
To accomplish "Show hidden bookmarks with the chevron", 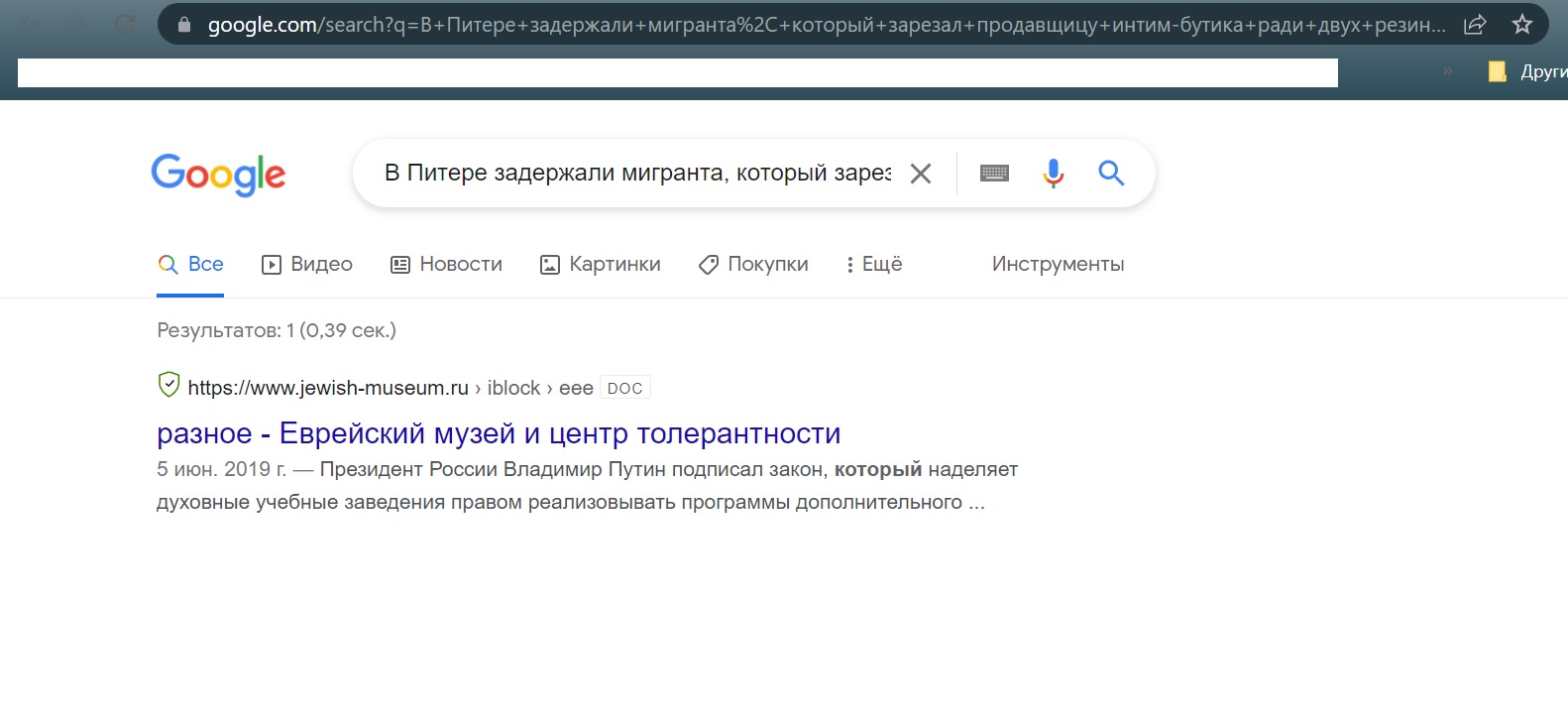I will (1448, 71).
